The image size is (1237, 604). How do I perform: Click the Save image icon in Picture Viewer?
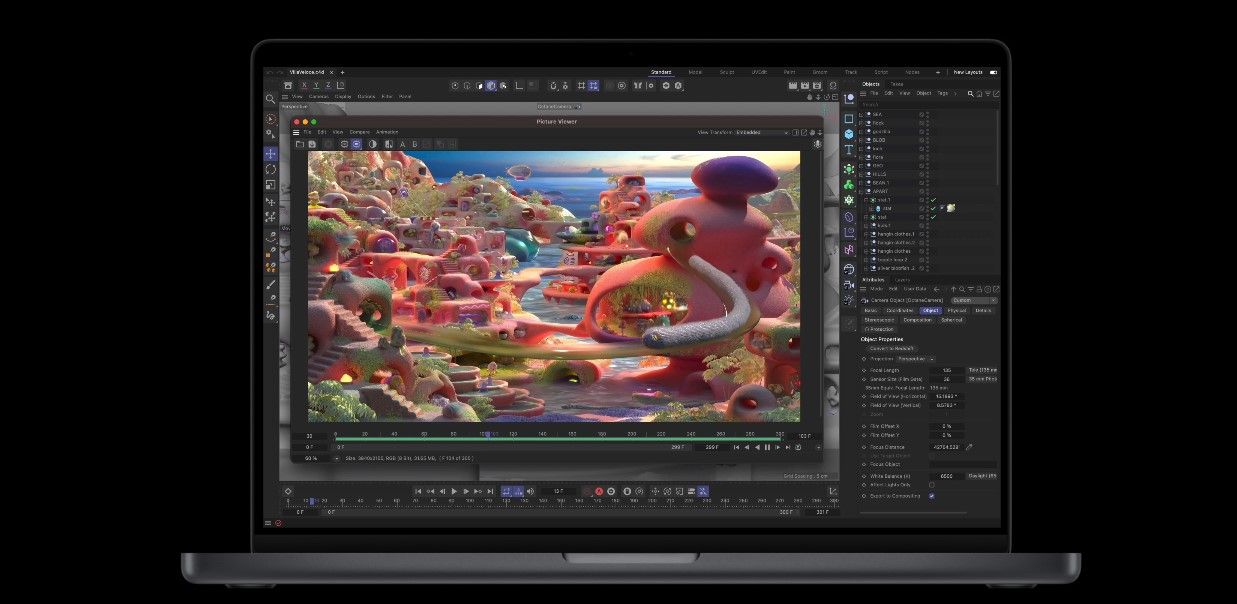click(x=312, y=144)
